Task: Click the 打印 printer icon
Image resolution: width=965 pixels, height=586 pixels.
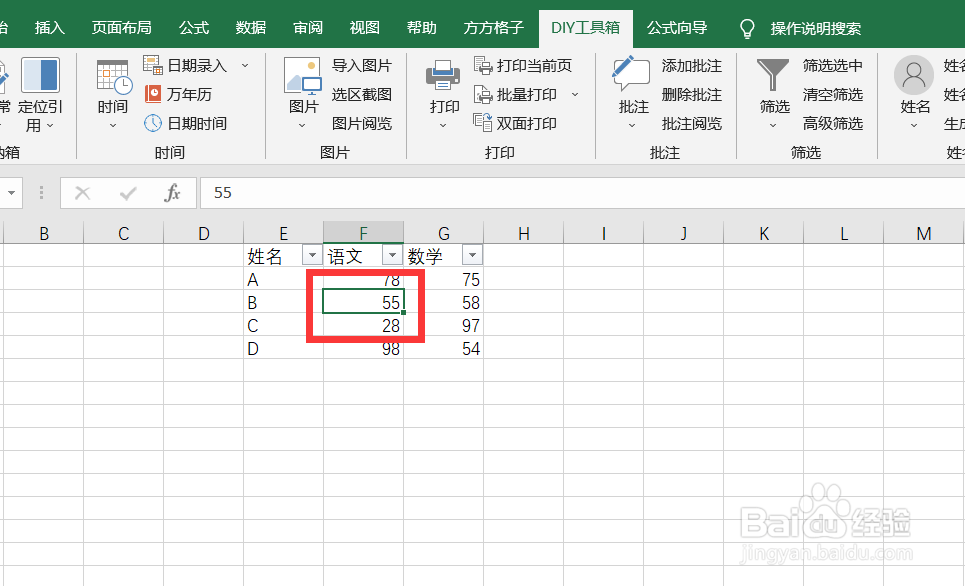Action: click(x=443, y=75)
